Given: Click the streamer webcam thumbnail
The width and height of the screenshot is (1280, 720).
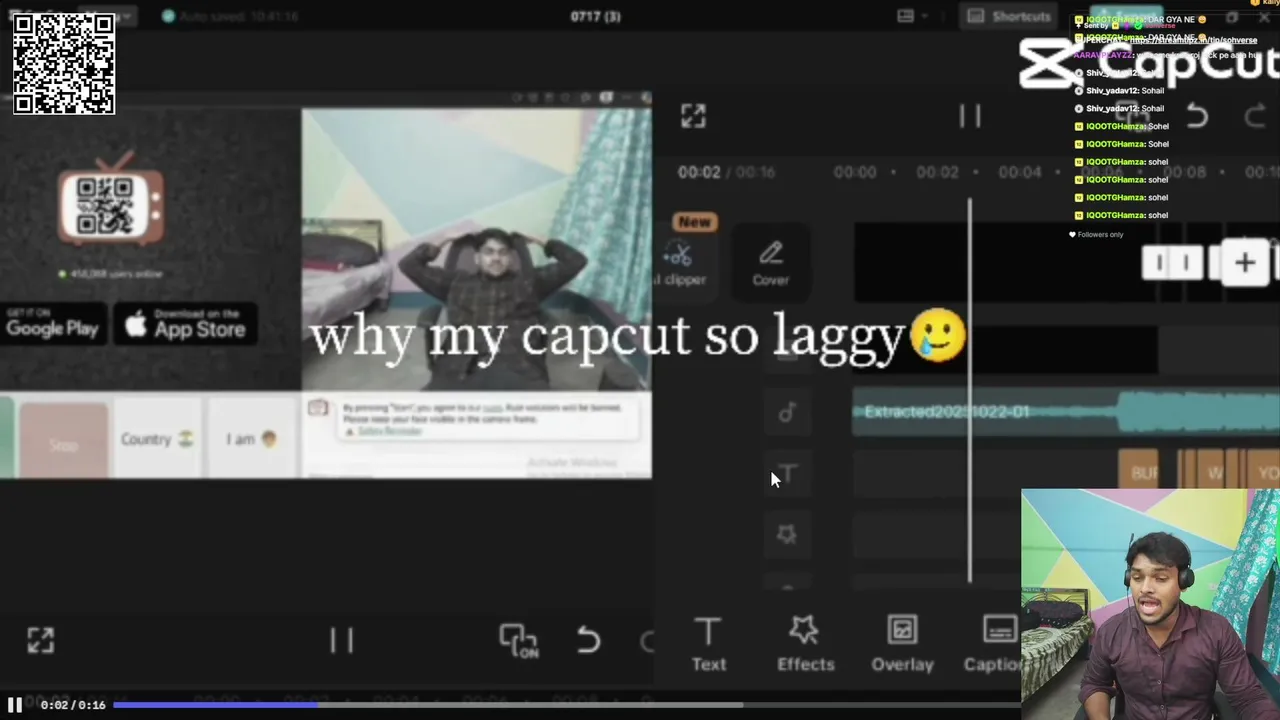Looking at the screenshot, I should pyautogui.click(x=1150, y=604).
